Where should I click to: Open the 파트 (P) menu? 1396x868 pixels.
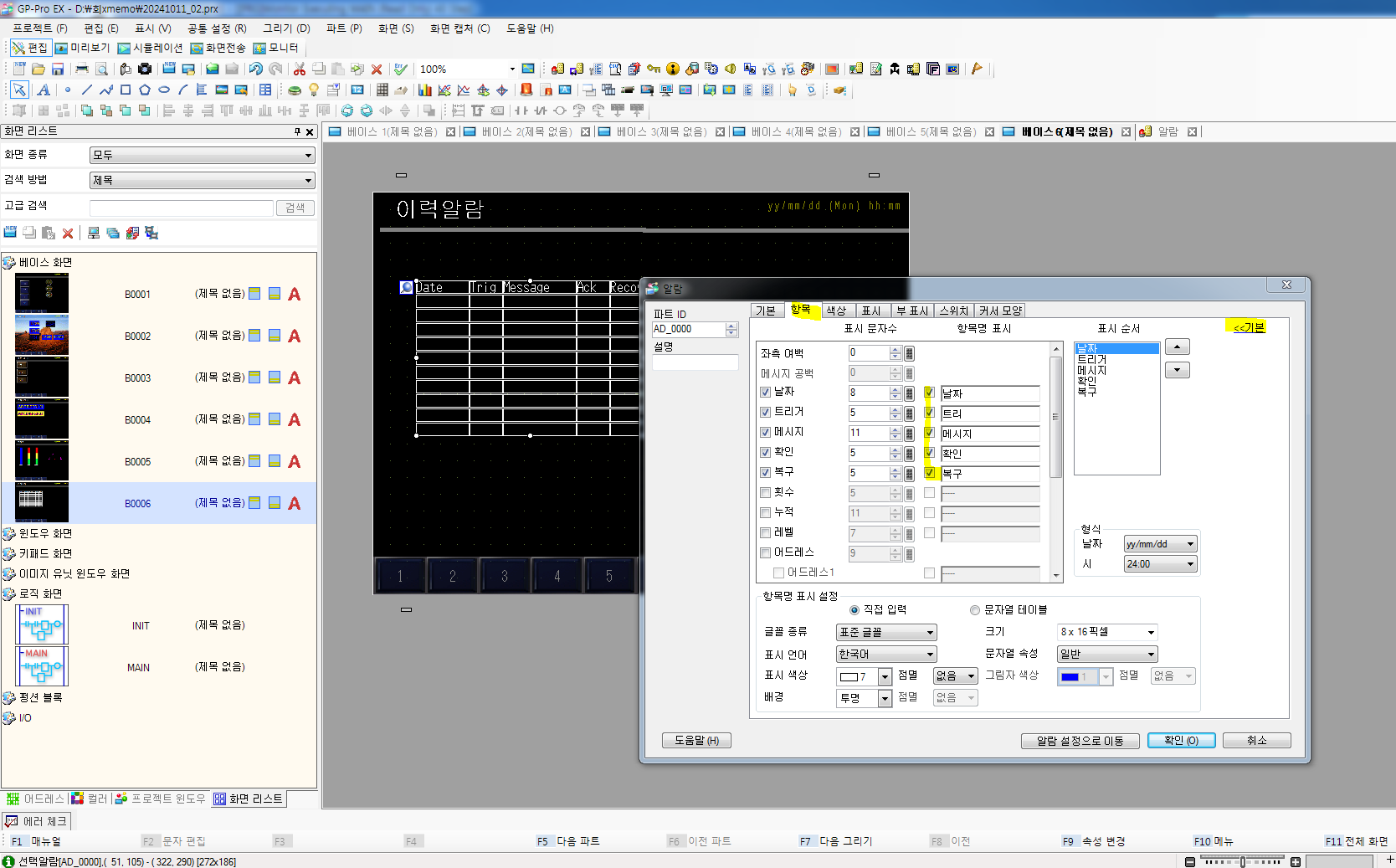click(x=344, y=28)
